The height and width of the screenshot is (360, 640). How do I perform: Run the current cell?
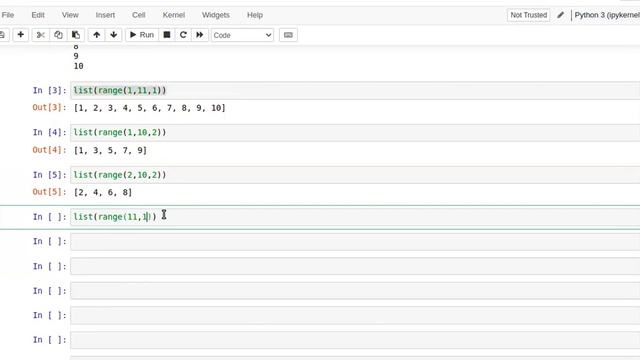(142, 35)
